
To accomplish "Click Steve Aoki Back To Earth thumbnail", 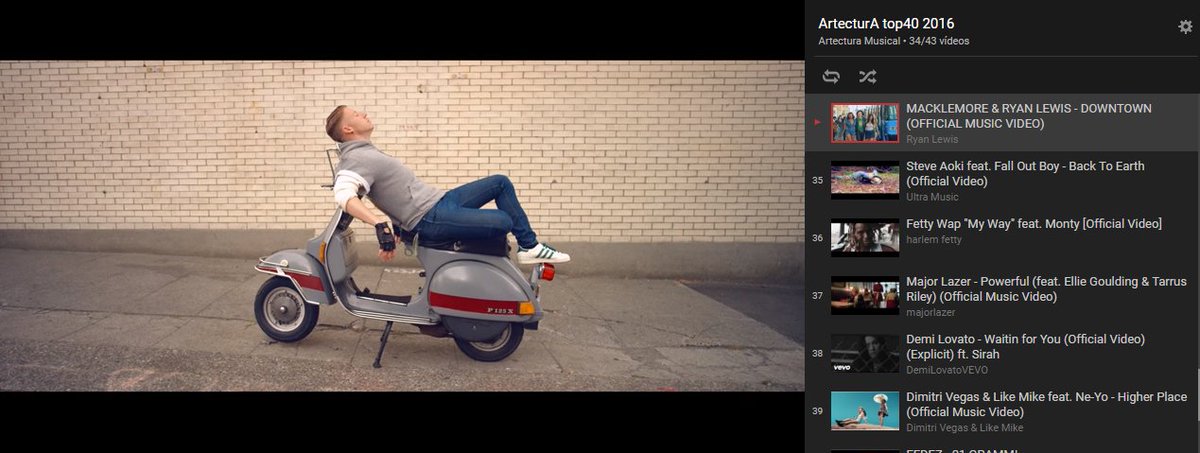I will (865, 181).
